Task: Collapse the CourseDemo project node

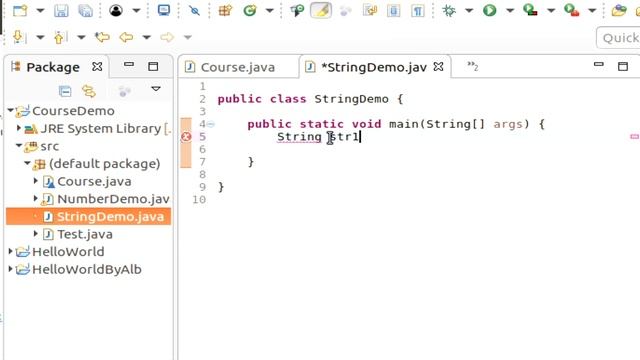Action: [11, 110]
